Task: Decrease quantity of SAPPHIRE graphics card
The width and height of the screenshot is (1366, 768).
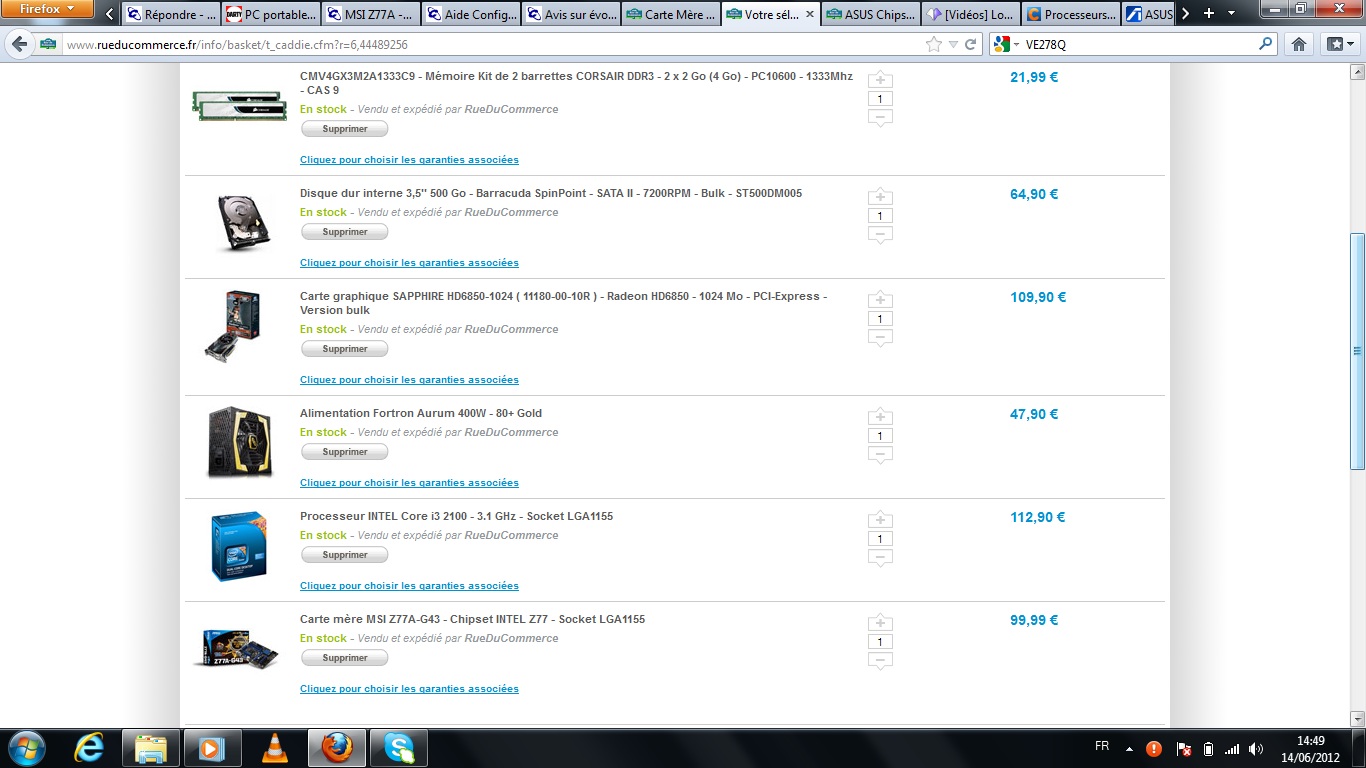Action: pos(880,338)
